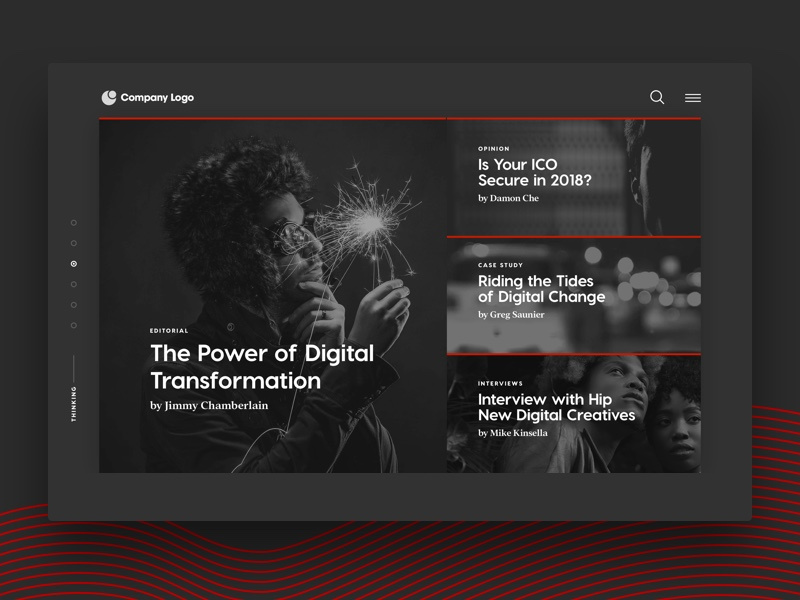Screen dimensions: 800x600
Task: Jump to the fourth slide indicator dot
Action: 74,285
